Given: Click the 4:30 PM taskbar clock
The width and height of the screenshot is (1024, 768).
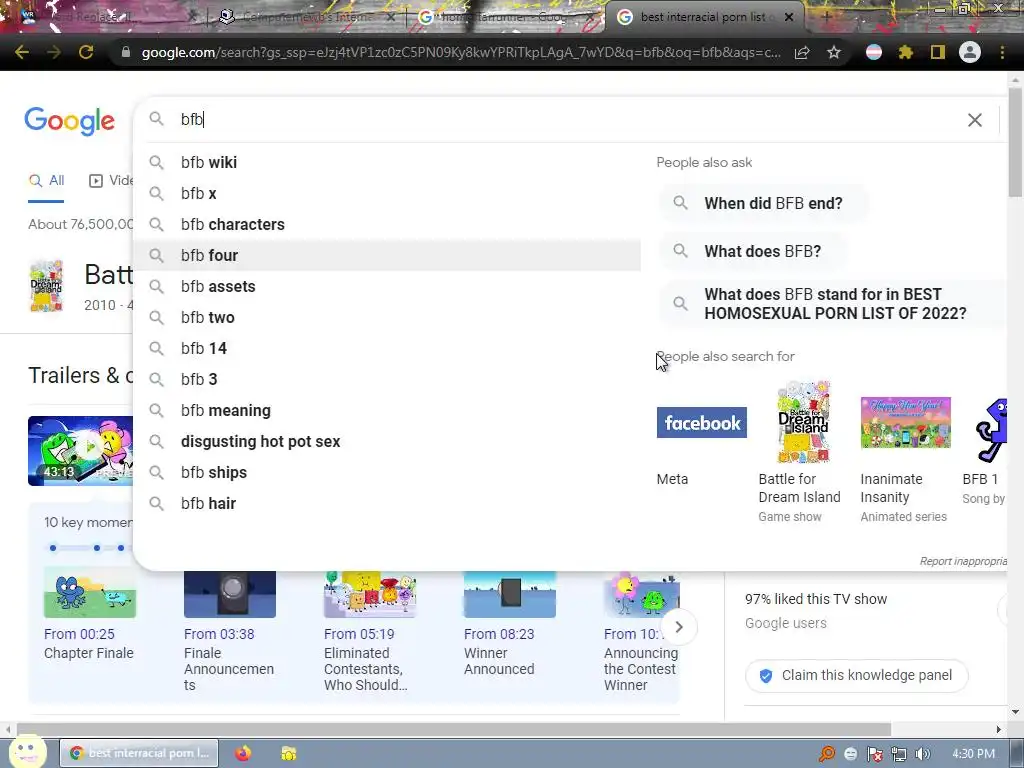Looking at the screenshot, I should (974, 754).
